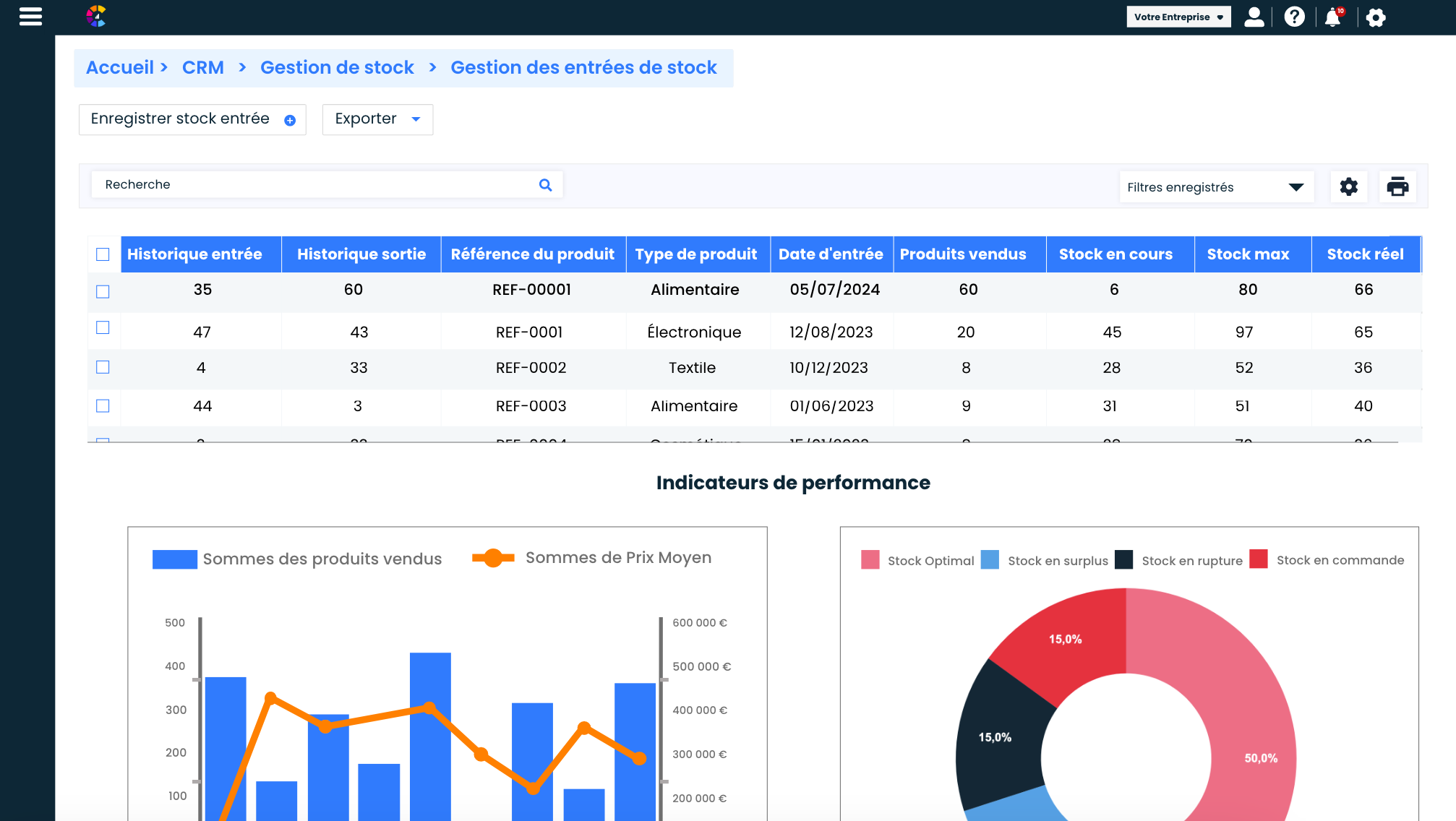Click the tallest blue bar in chart

(430, 736)
